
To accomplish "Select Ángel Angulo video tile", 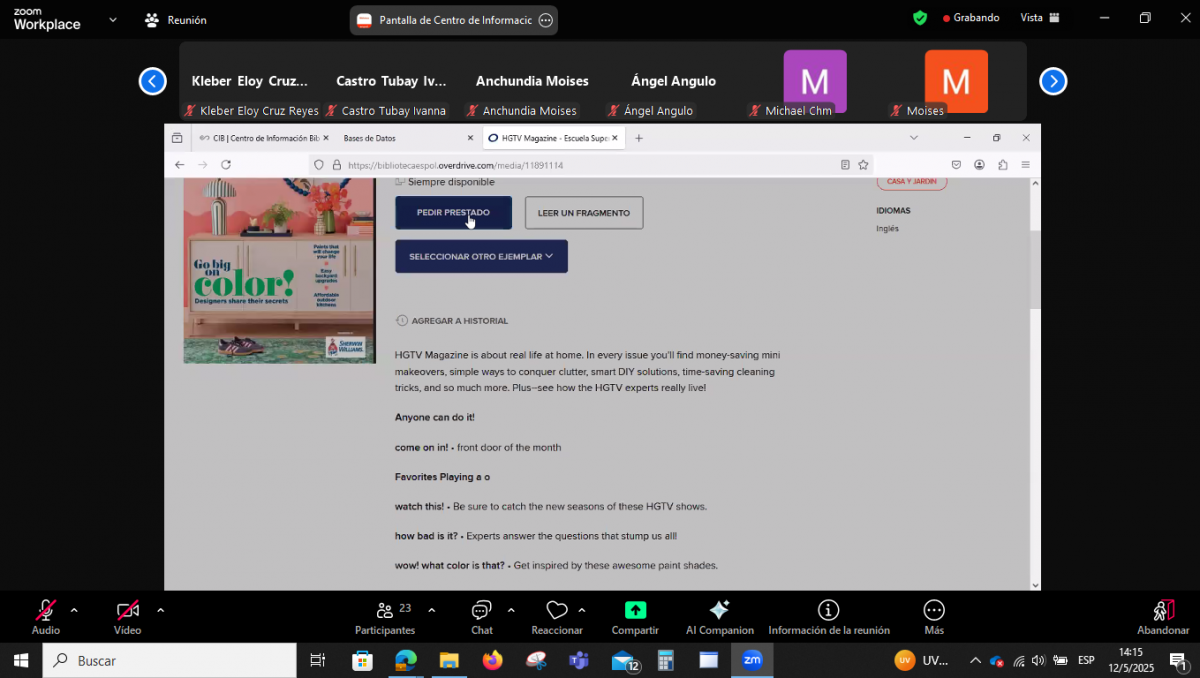I will [x=673, y=81].
